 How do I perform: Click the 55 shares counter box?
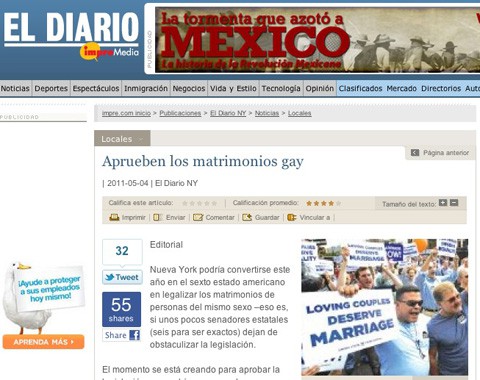[x=121, y=309]
